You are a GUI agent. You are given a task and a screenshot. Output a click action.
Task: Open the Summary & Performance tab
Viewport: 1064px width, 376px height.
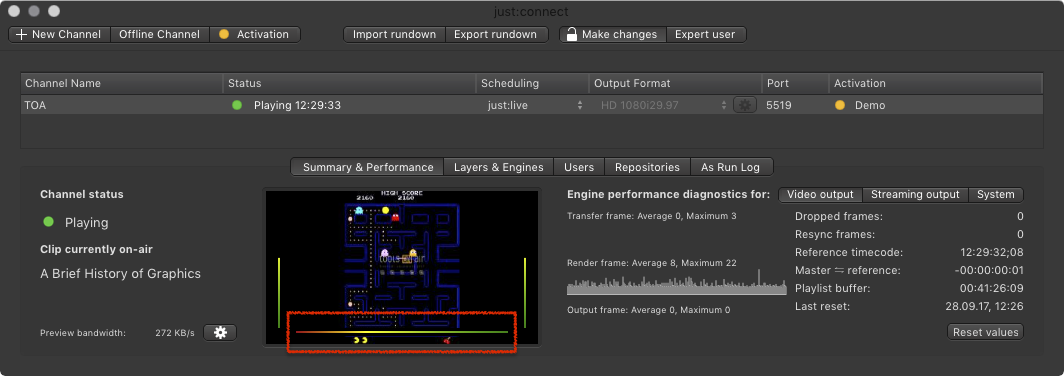[368, 167]
